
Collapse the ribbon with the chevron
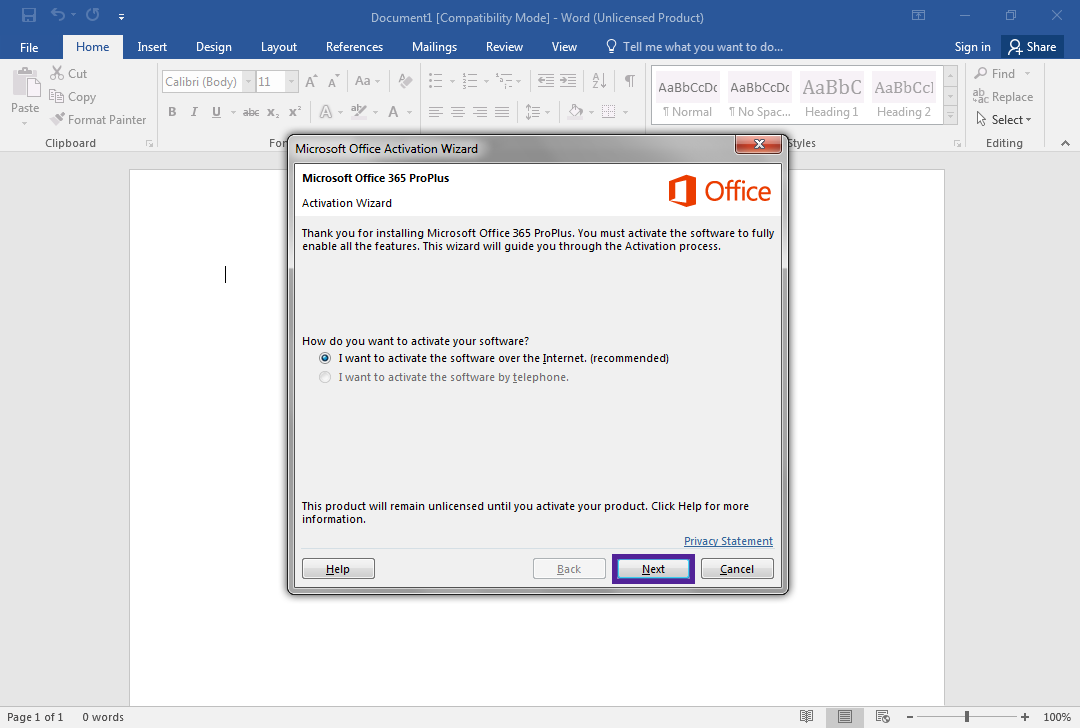click(1065, 143)
